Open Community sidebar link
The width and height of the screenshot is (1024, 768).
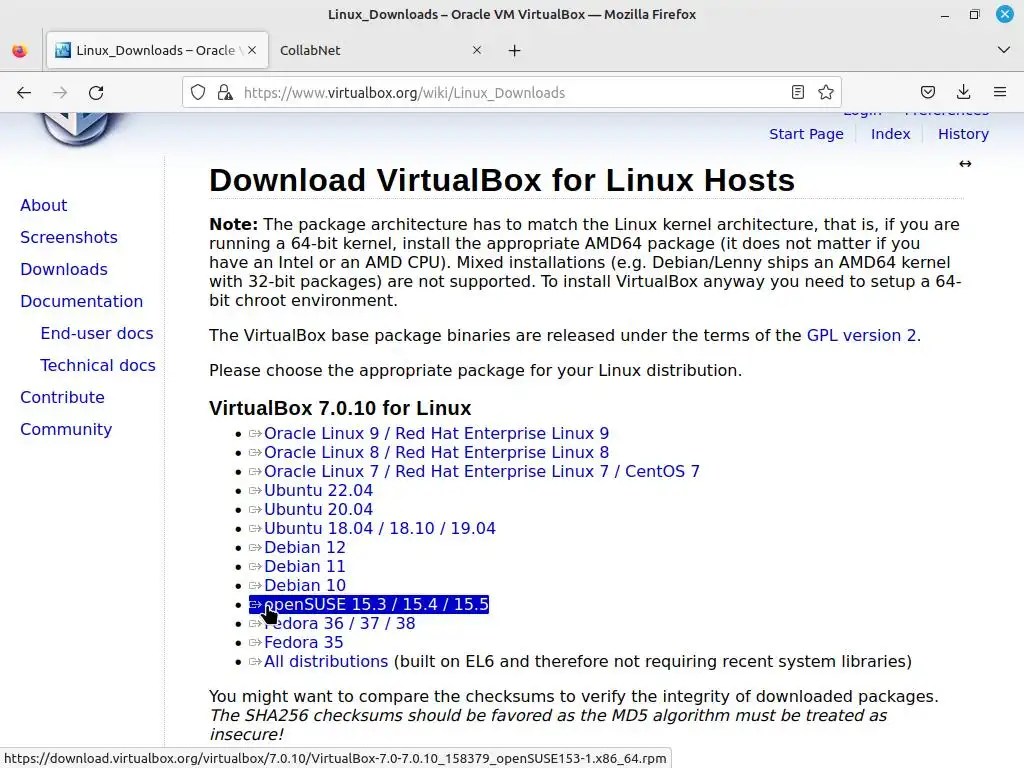click(66, 429)
